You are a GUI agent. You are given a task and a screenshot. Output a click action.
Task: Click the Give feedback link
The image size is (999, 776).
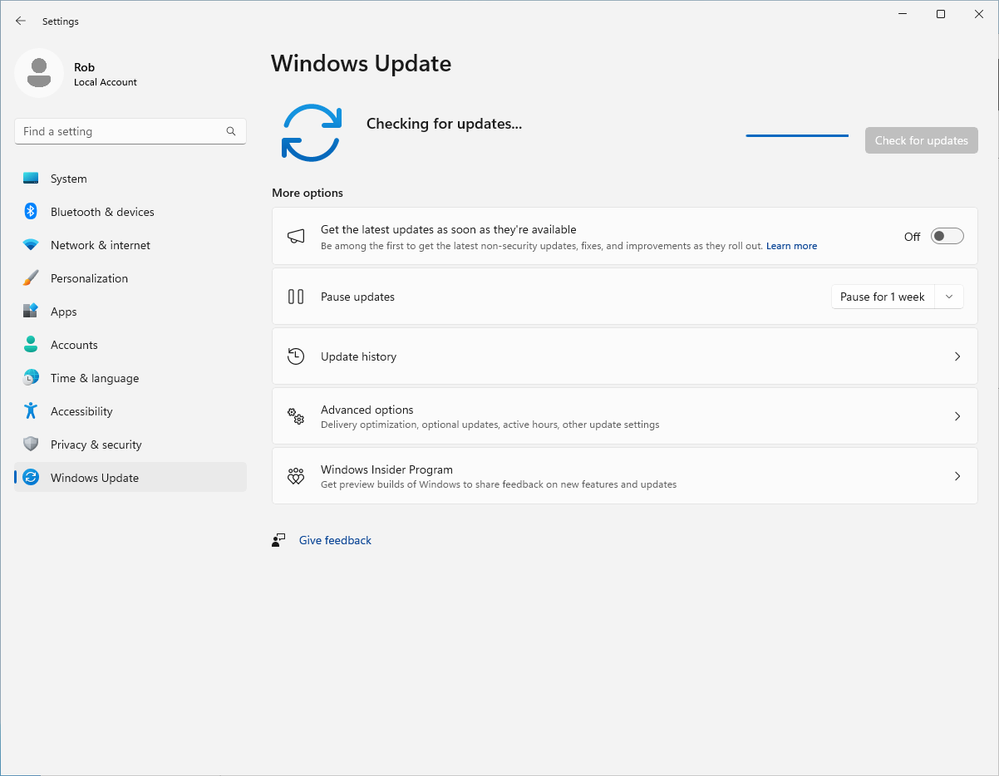click(x=335, y=540)
